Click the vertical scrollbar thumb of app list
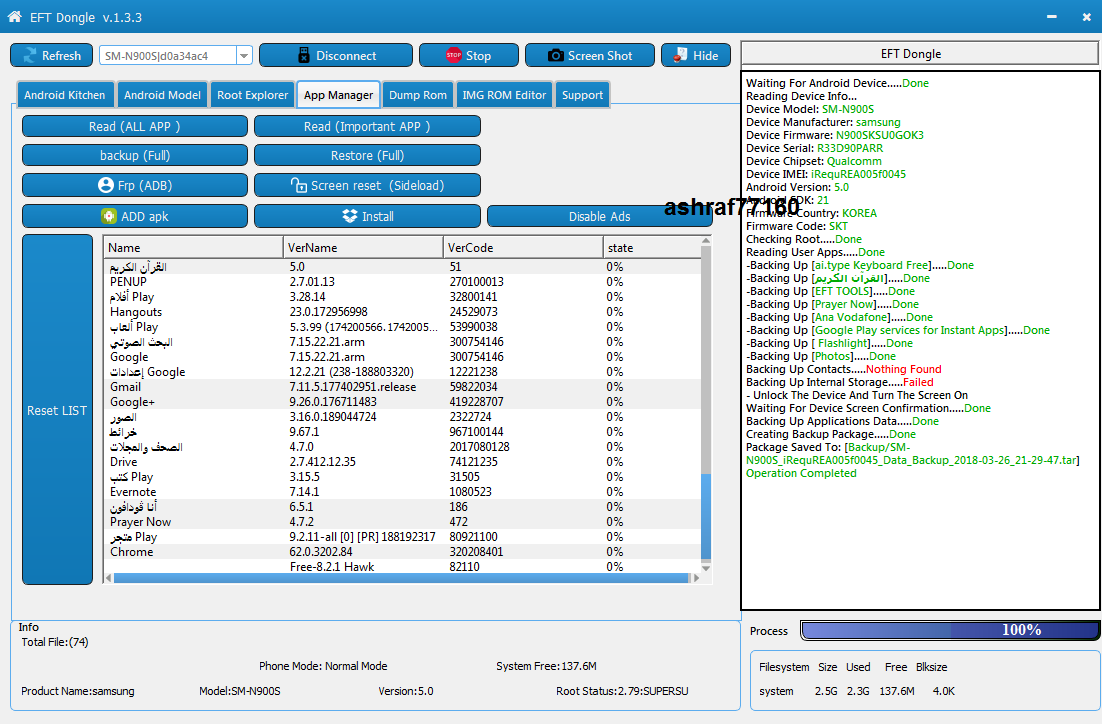The image size is (1102, 724). [x=706, y=517]
